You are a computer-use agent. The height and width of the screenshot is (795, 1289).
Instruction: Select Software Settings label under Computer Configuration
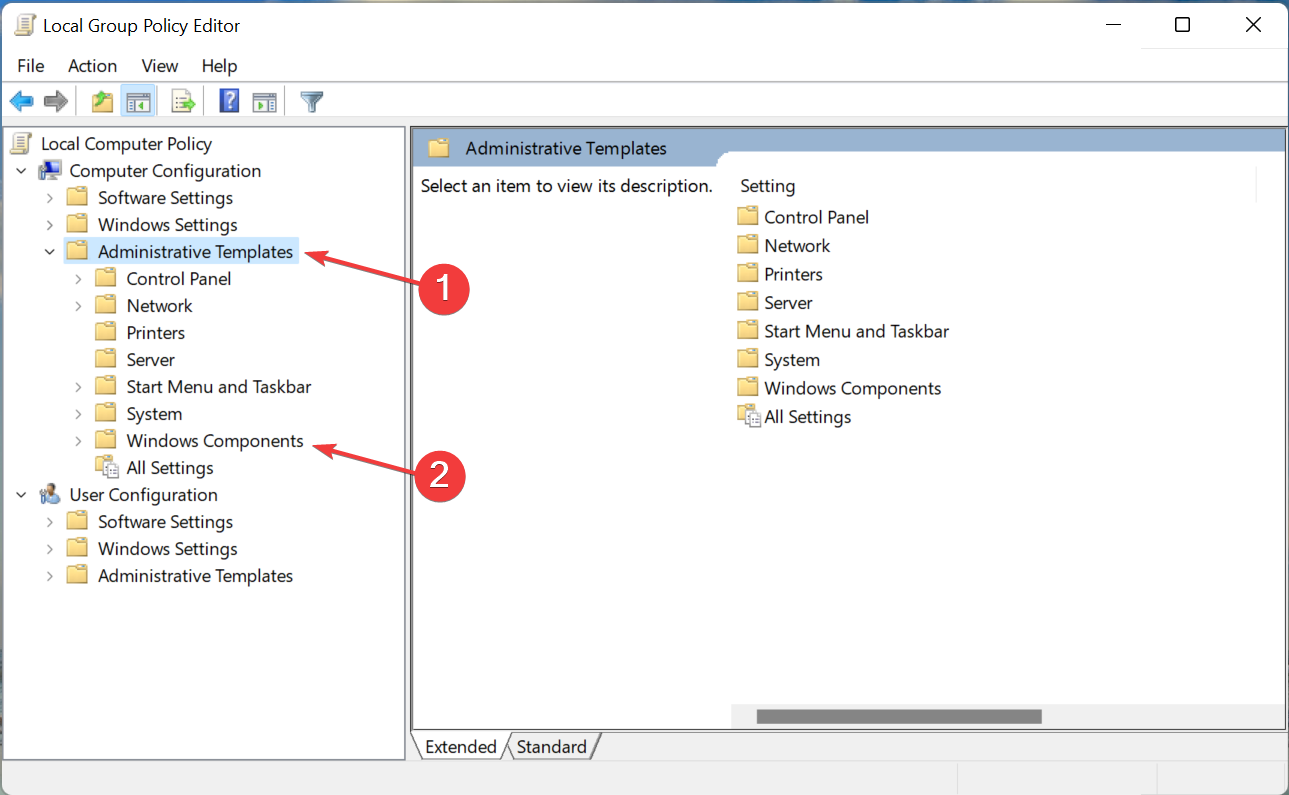coord(165,198)
